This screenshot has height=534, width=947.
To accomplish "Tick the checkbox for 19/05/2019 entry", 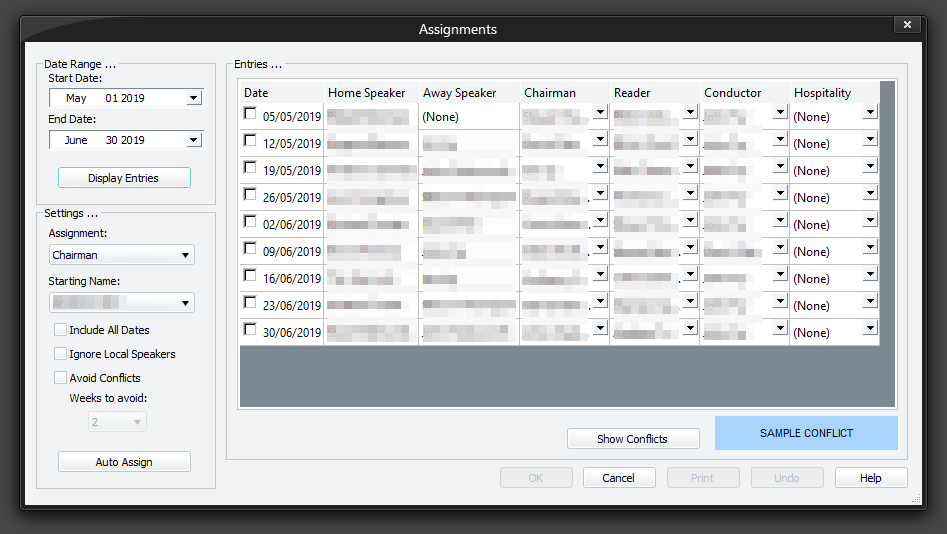I will pos(250,167).
